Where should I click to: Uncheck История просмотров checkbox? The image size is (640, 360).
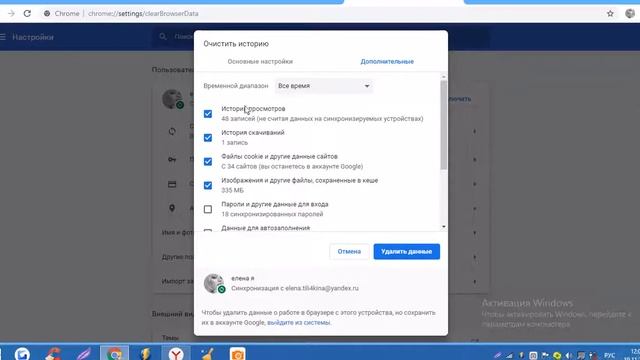click(208, 113)
